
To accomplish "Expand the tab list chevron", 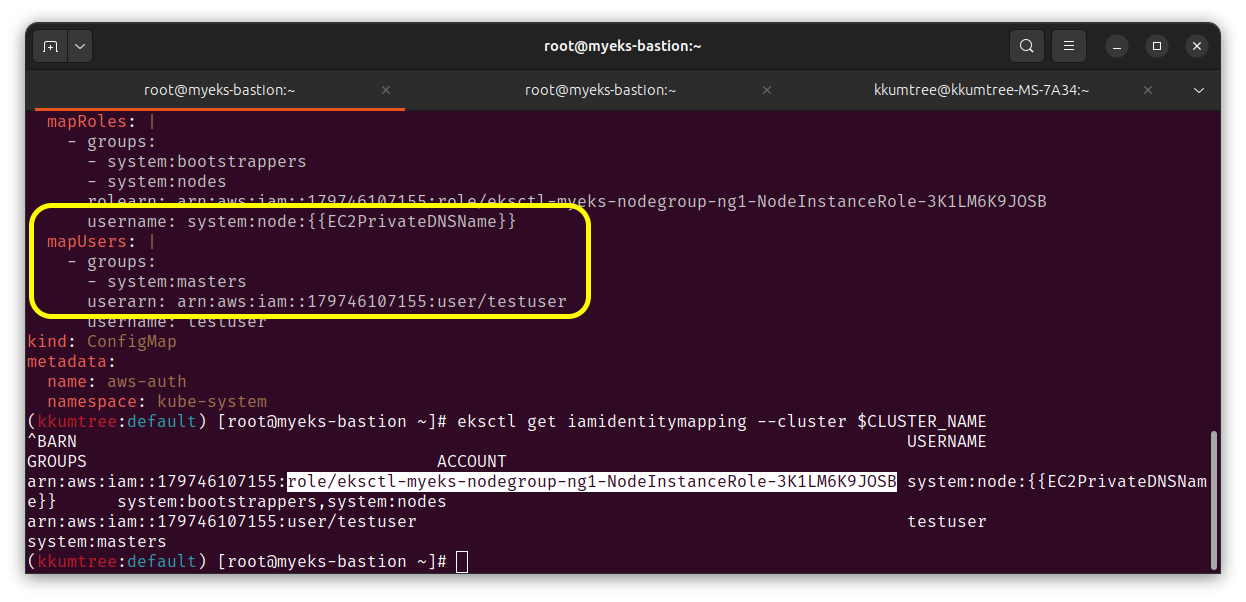I will tap(1199, 90).
